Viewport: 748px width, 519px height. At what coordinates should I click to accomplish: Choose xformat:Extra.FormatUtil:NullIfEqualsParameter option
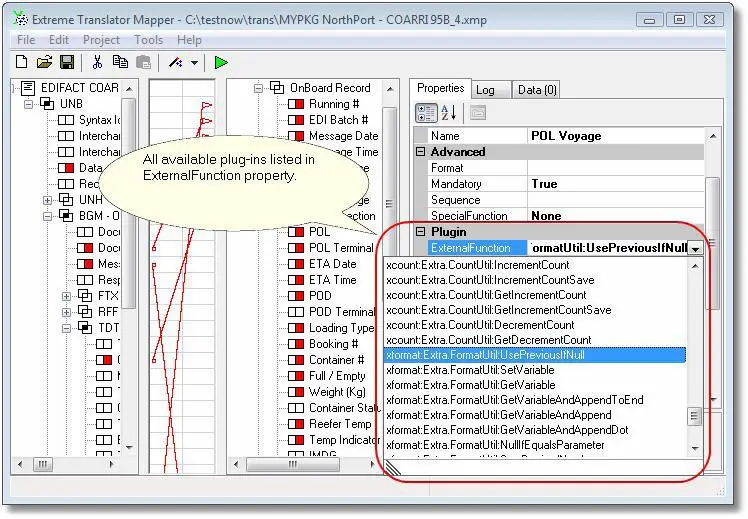click(x=534, y=445)
